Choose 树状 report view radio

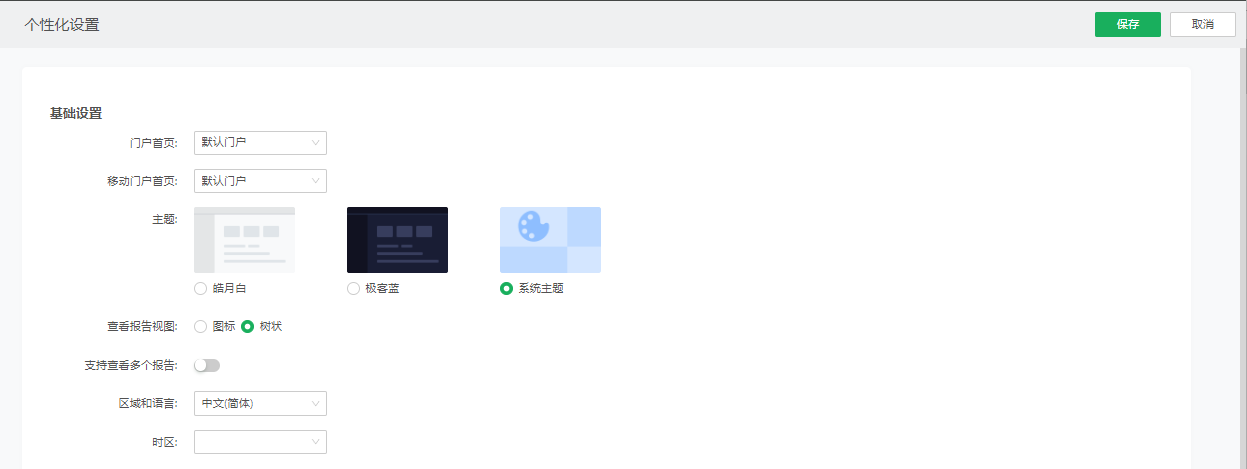[x=248, y=326]
